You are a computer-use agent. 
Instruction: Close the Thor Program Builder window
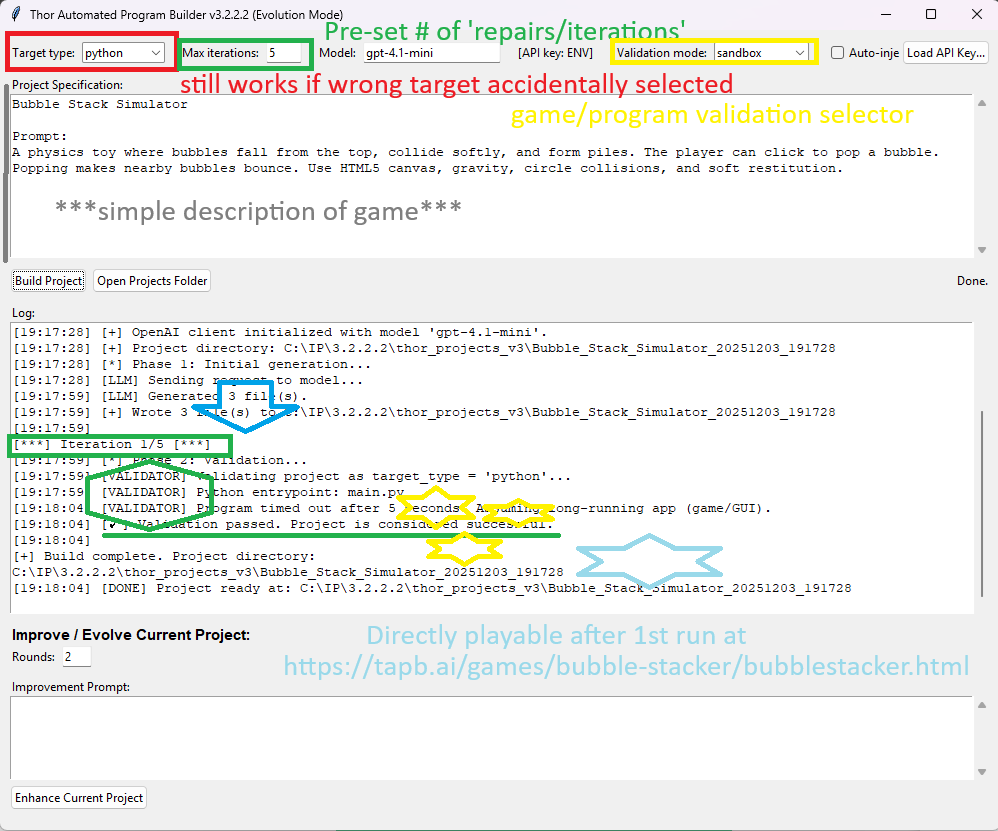point(976,14)
